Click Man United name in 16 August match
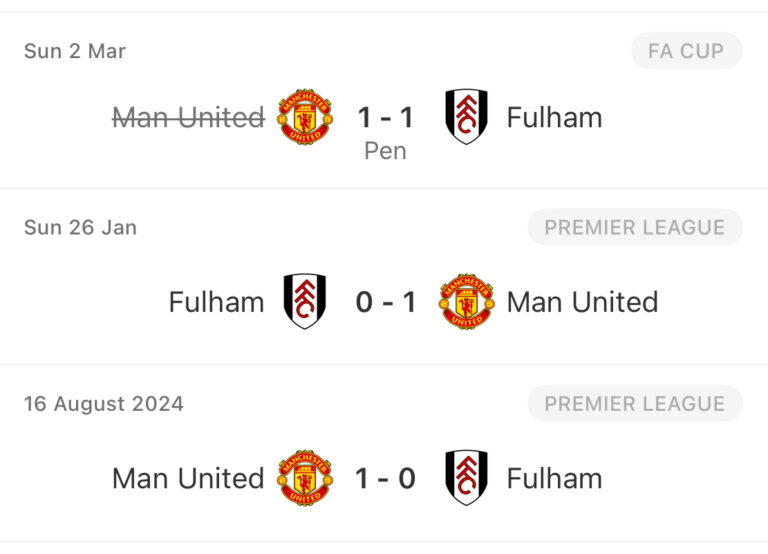The height and width of the screenshot is (554, 768). (x=188, y=478)
